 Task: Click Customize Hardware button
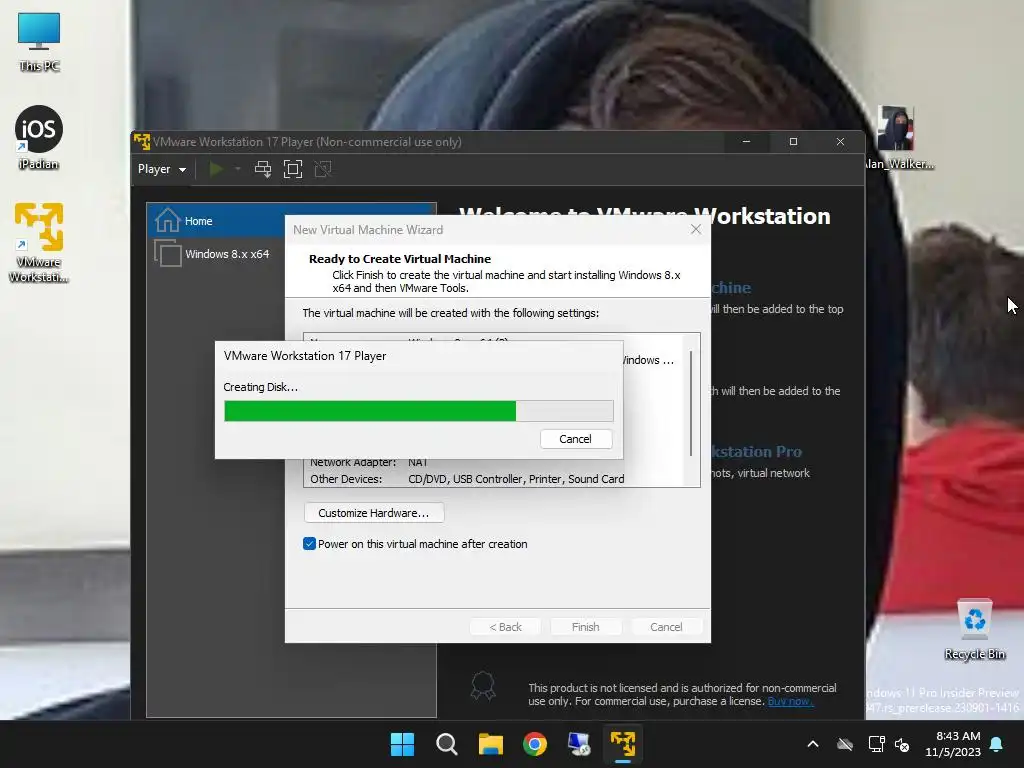374,513
